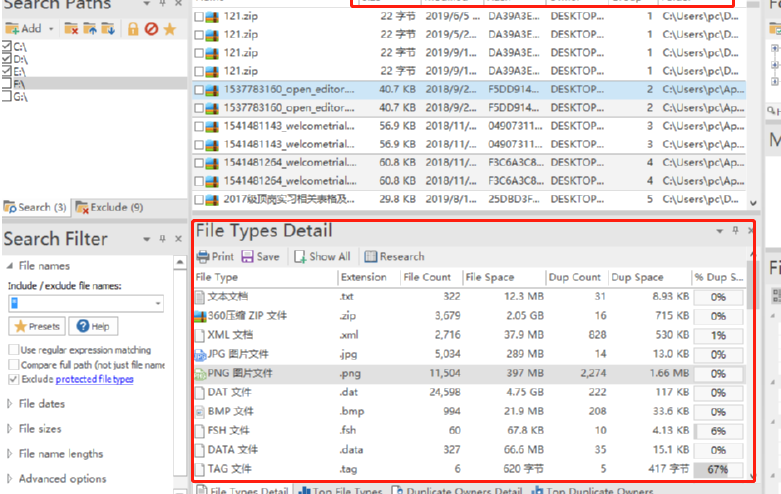
Task: Tick the checkbox for 121.zip dated 2019/6/5
Action: coord(199,16)
